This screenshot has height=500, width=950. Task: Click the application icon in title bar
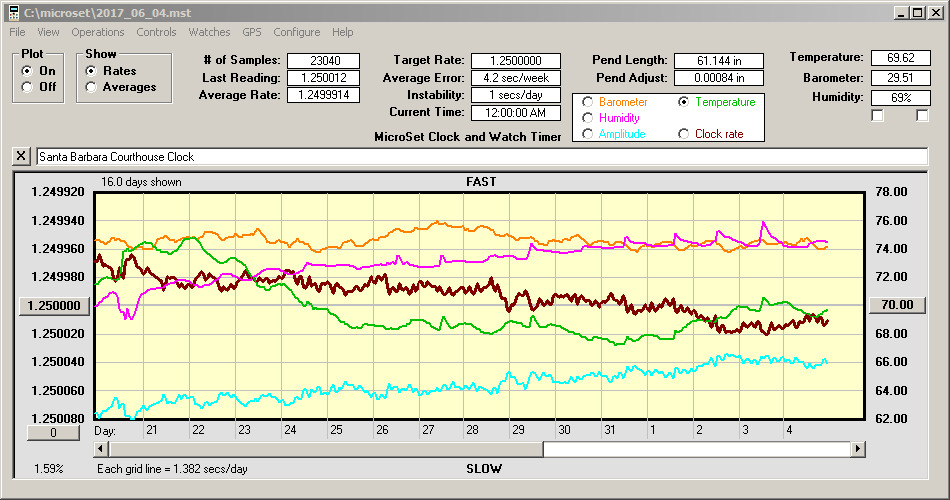pyautogui.click(x=14, y=13)
